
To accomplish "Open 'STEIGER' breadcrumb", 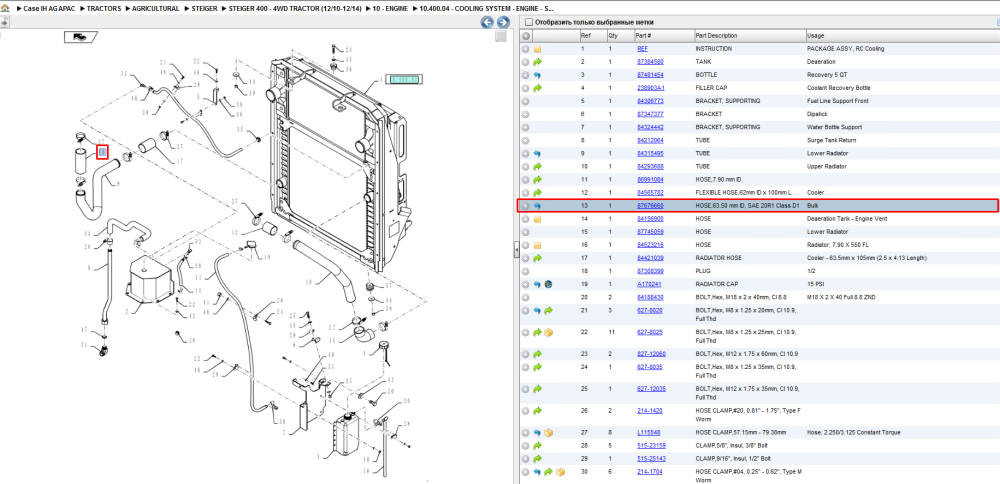I will (x=206, y=9).
